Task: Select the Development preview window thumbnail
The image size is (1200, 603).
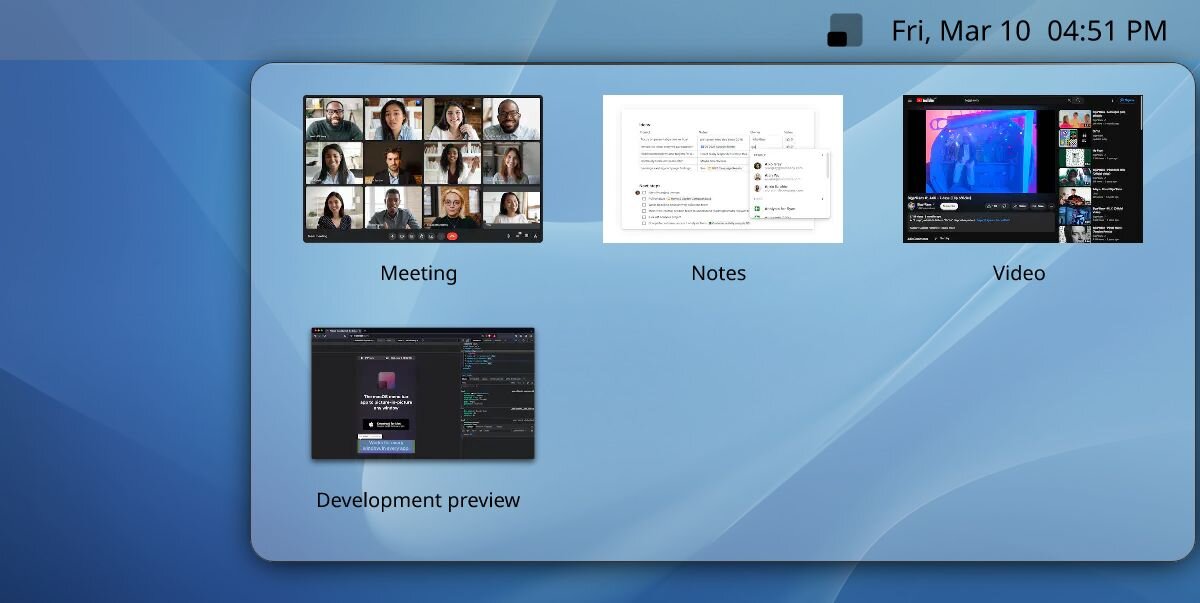Action: (x=423, y=393)
